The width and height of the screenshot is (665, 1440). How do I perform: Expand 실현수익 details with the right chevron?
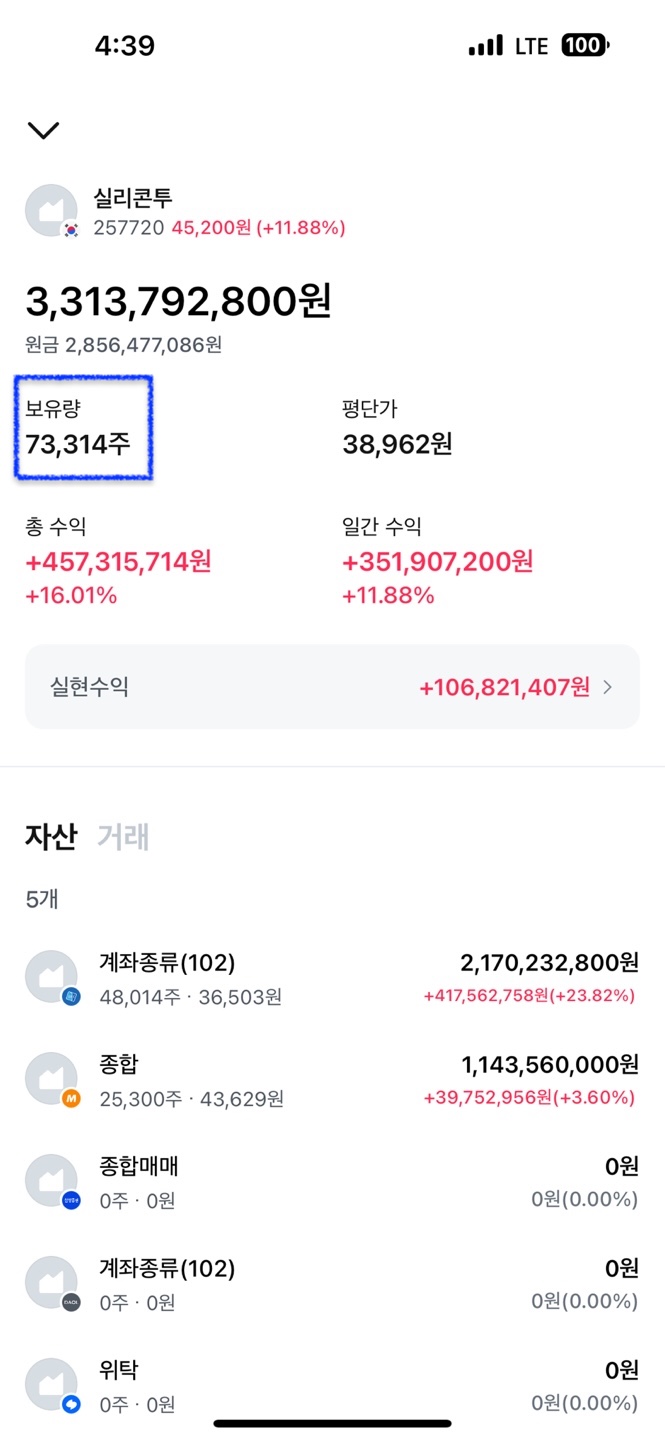[x=607, y=687]
